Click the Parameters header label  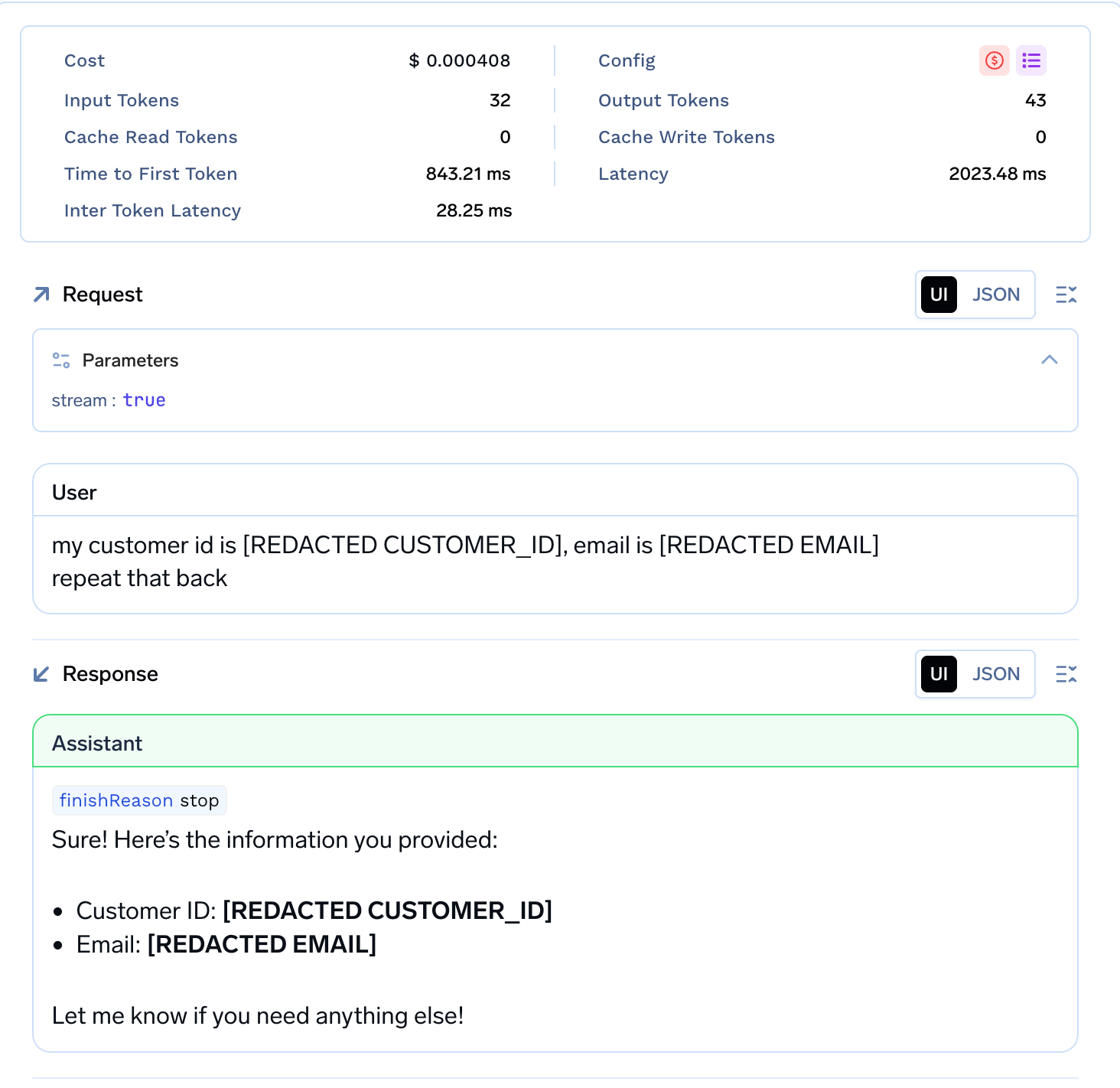130,360
